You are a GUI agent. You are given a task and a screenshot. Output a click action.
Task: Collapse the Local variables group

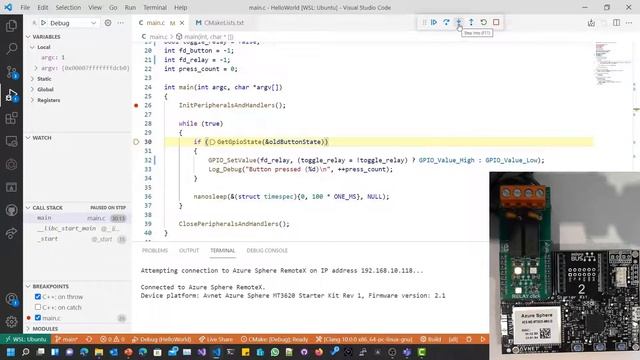(32, 47)
